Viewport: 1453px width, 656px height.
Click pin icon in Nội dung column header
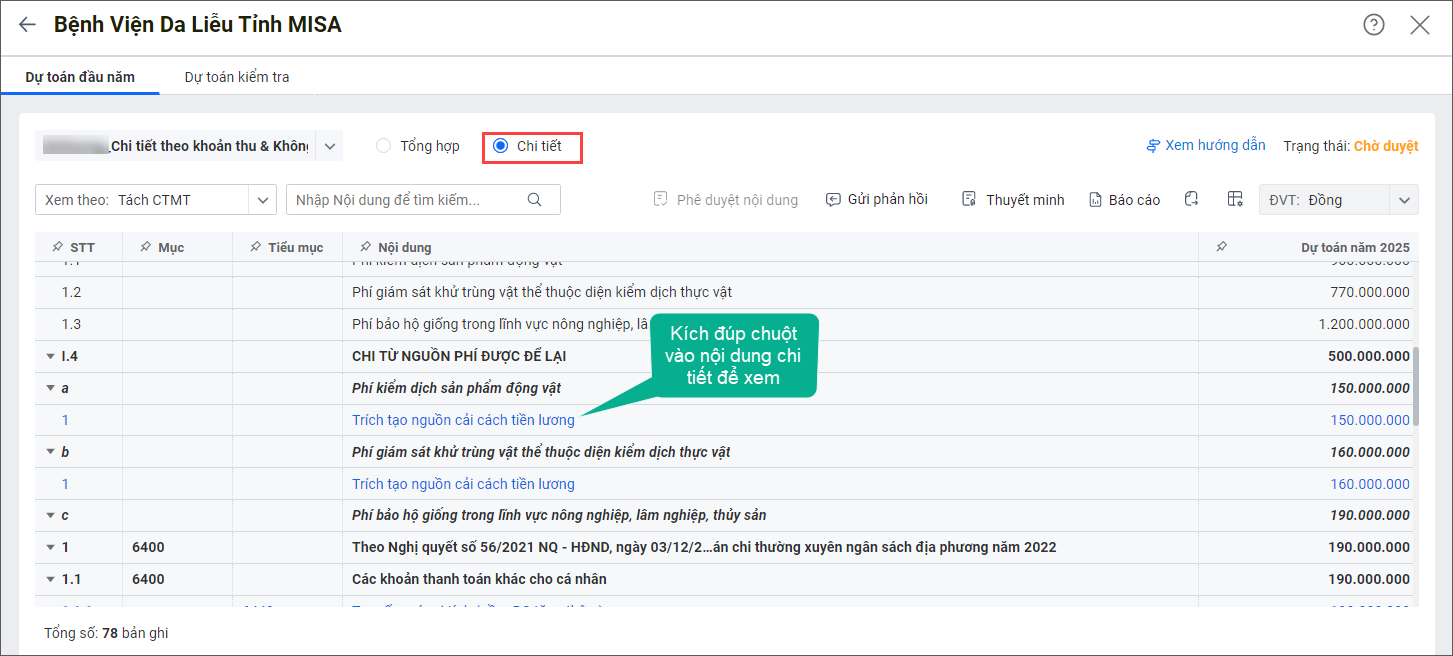[364, 247]
